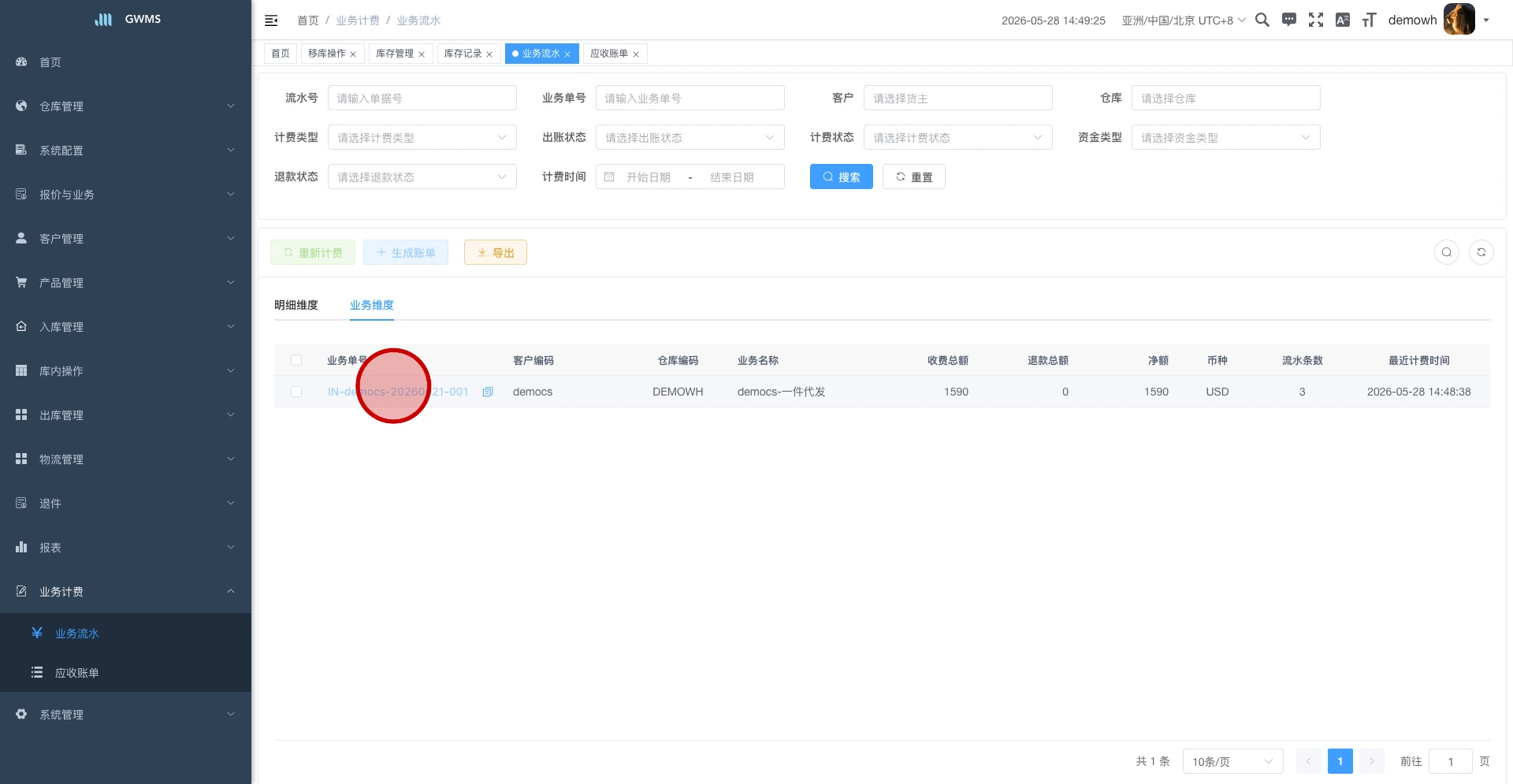Click the 重新计费 button
Screen dimensions: 1513x784
point(313,252)
